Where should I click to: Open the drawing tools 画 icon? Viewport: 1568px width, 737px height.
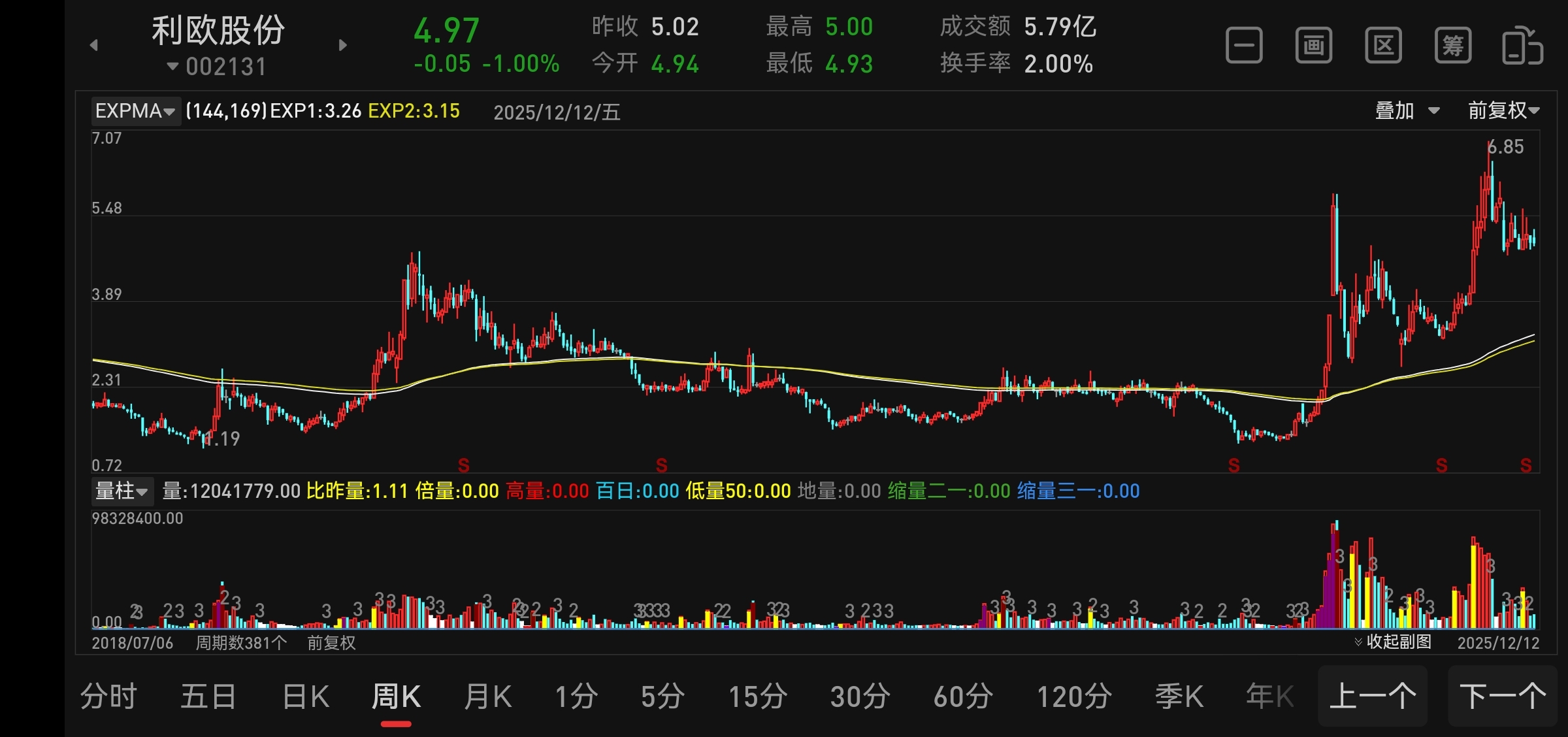1313,45
